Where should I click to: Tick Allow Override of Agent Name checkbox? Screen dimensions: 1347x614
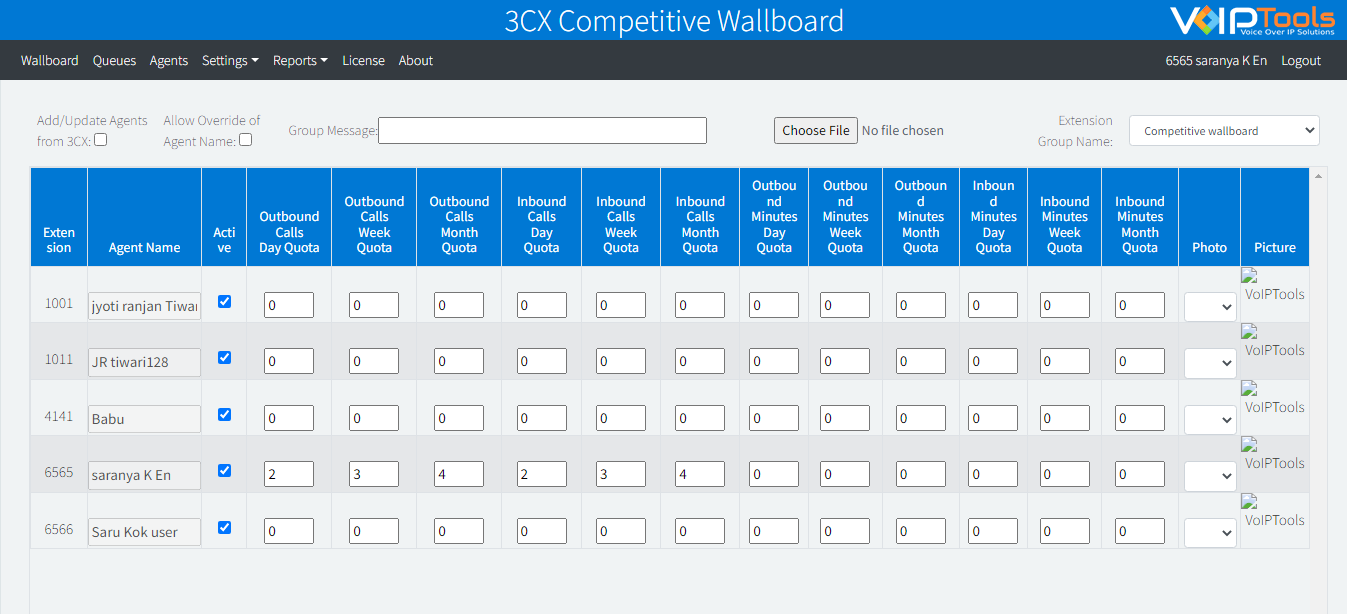click(x=246, y=140)
